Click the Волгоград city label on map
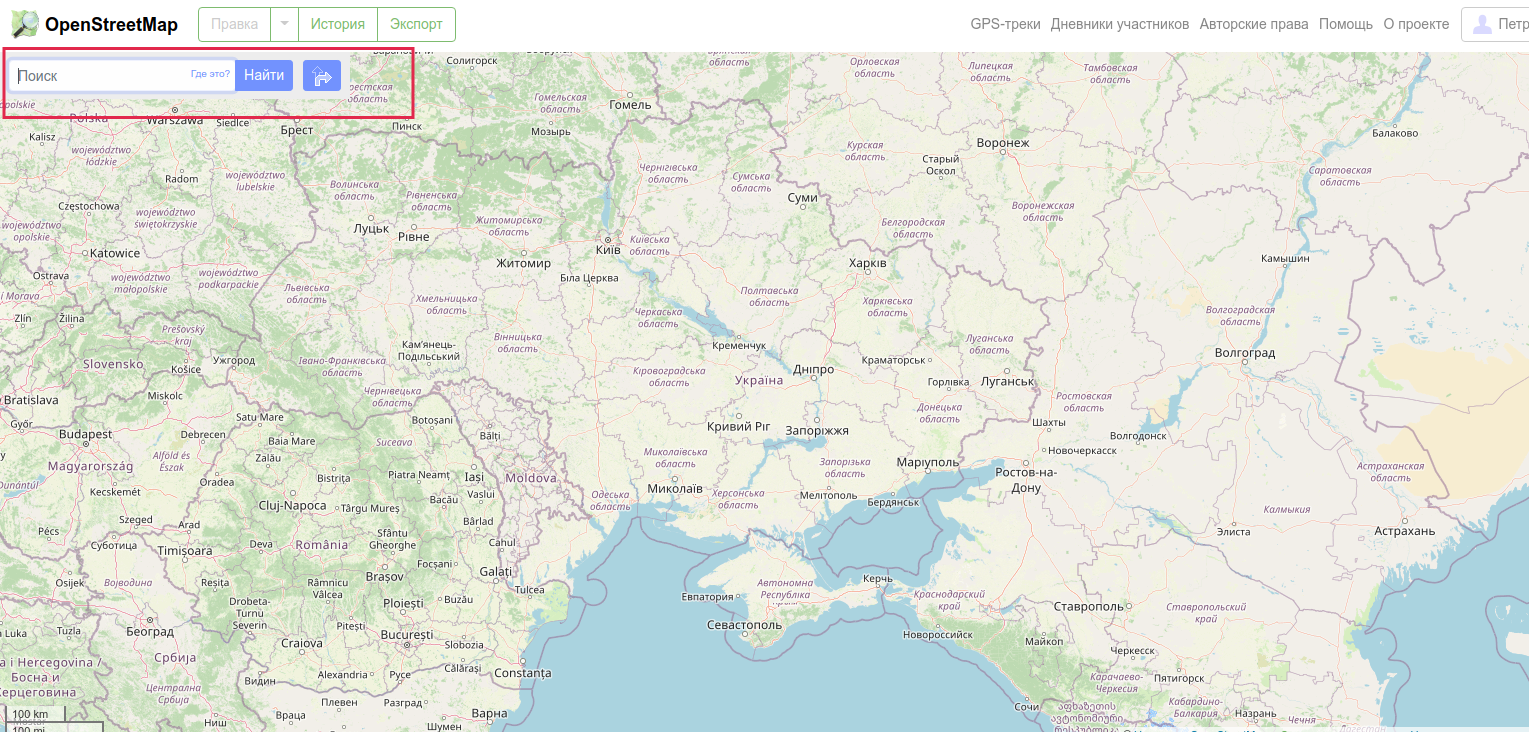The image size is (1529, 732). click(x=1244, y=353)
